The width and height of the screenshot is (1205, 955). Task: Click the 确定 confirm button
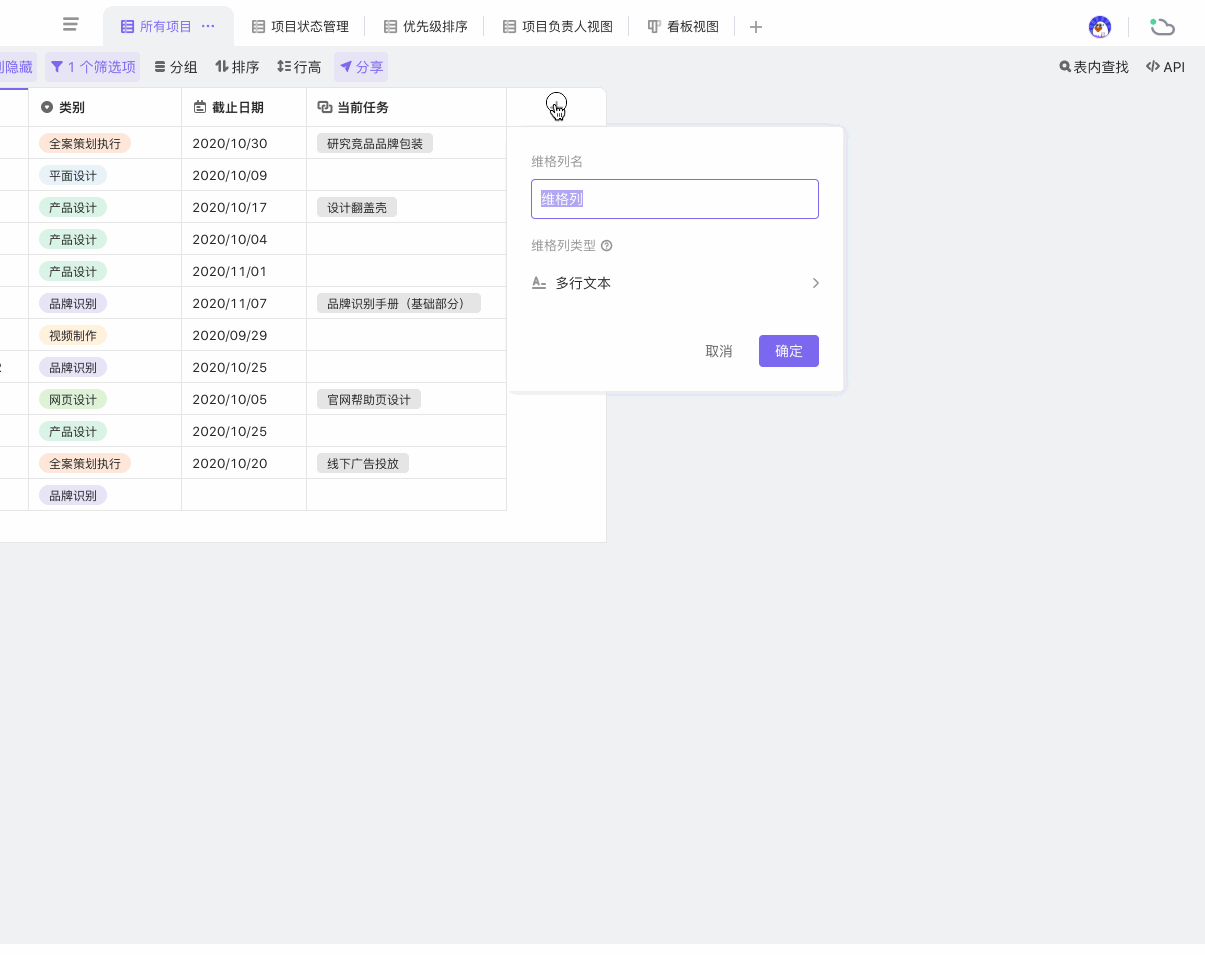[x=788, y=351]
